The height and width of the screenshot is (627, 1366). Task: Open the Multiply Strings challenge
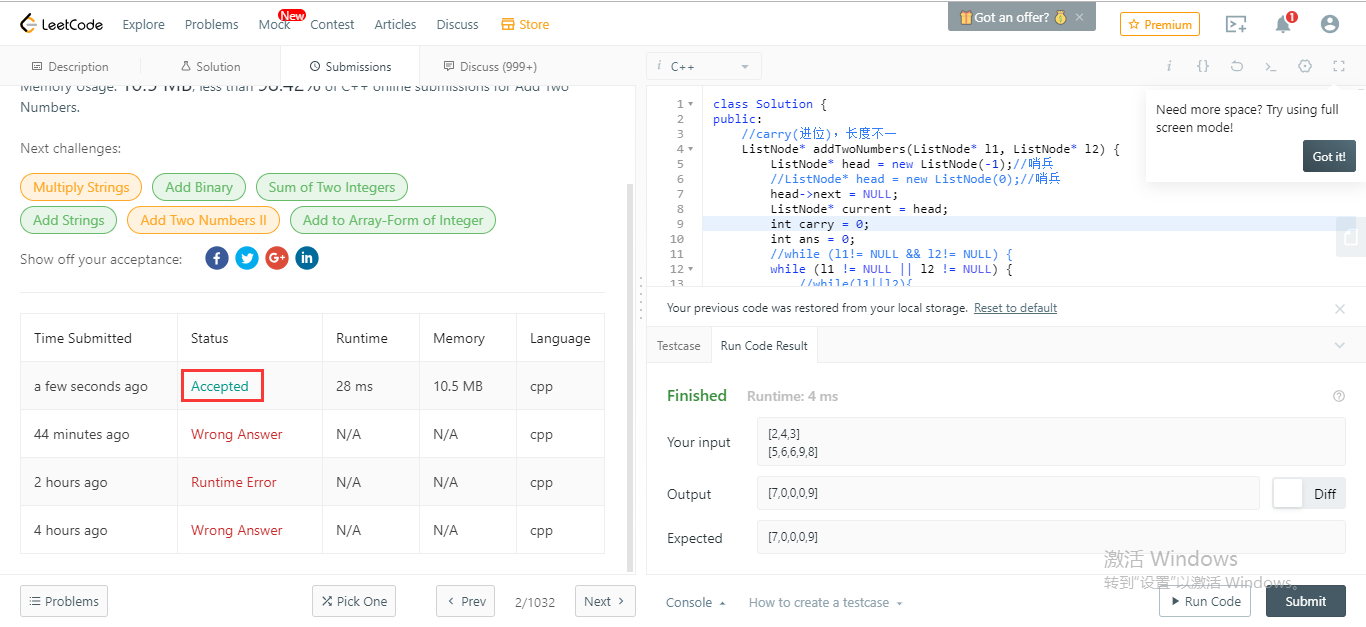[x=81, y=187]
